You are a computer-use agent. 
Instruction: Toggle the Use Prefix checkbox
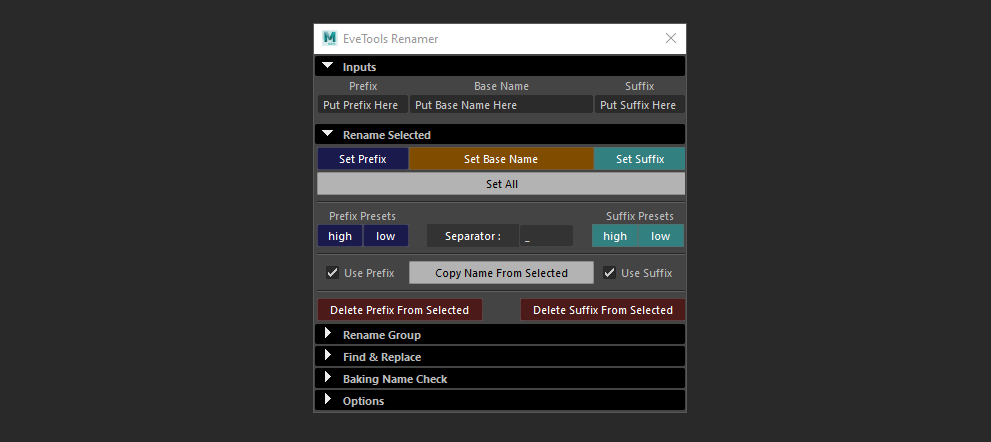pos(332,273)
